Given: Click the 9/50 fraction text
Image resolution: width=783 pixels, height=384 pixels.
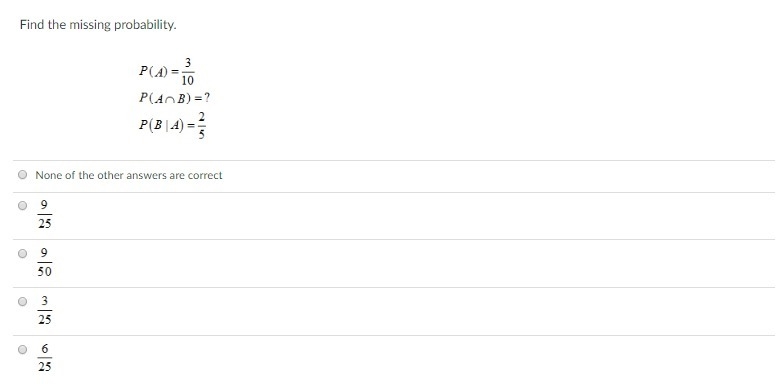Looking at the screenshot, I should click(x=44, y=262).
